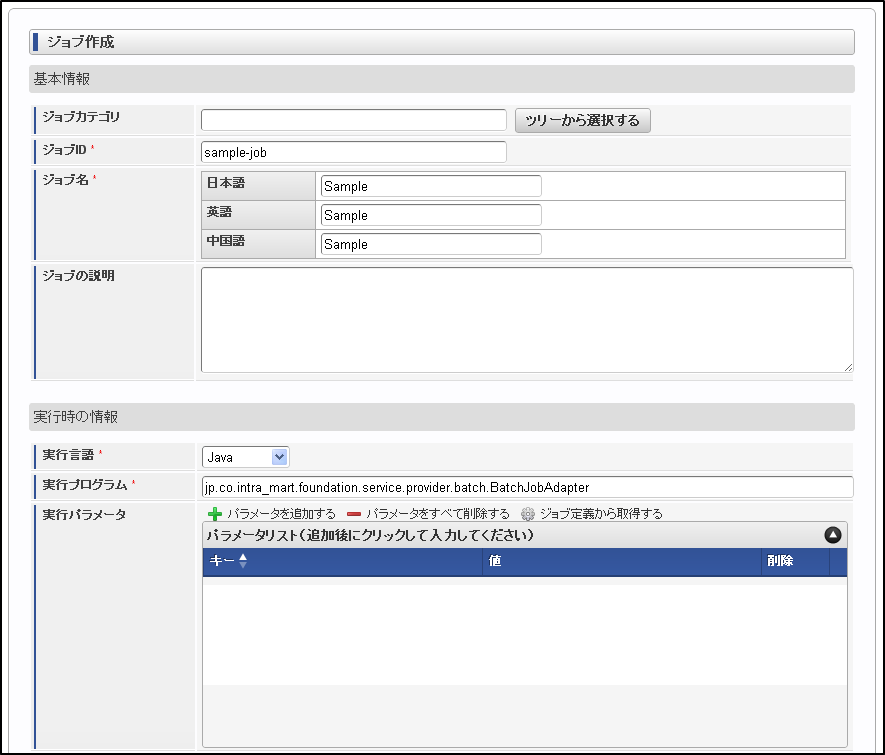Focus the ジョブカテゴリ input field

[354, 120]
